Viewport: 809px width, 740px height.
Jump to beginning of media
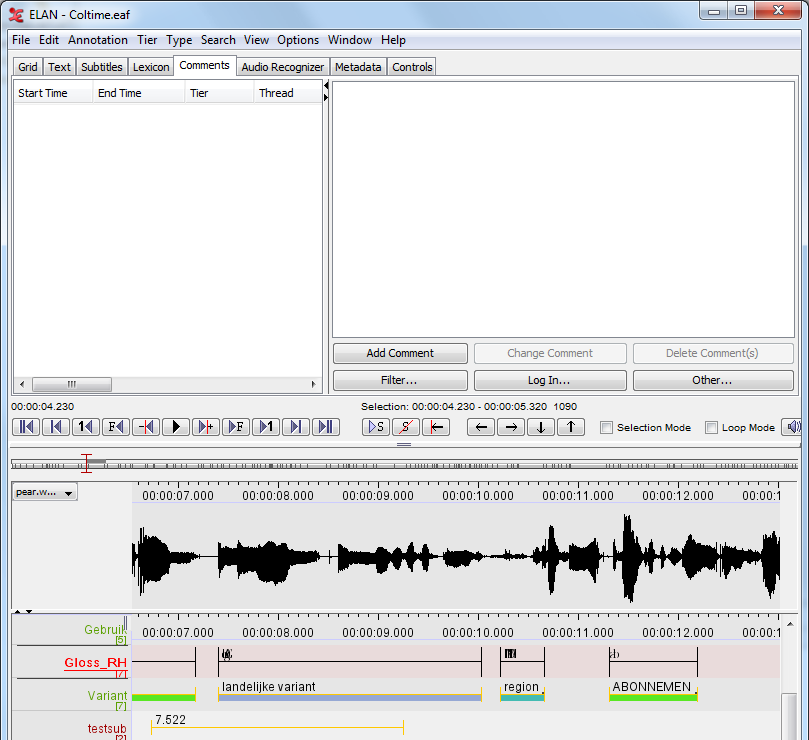click(26, 427)
